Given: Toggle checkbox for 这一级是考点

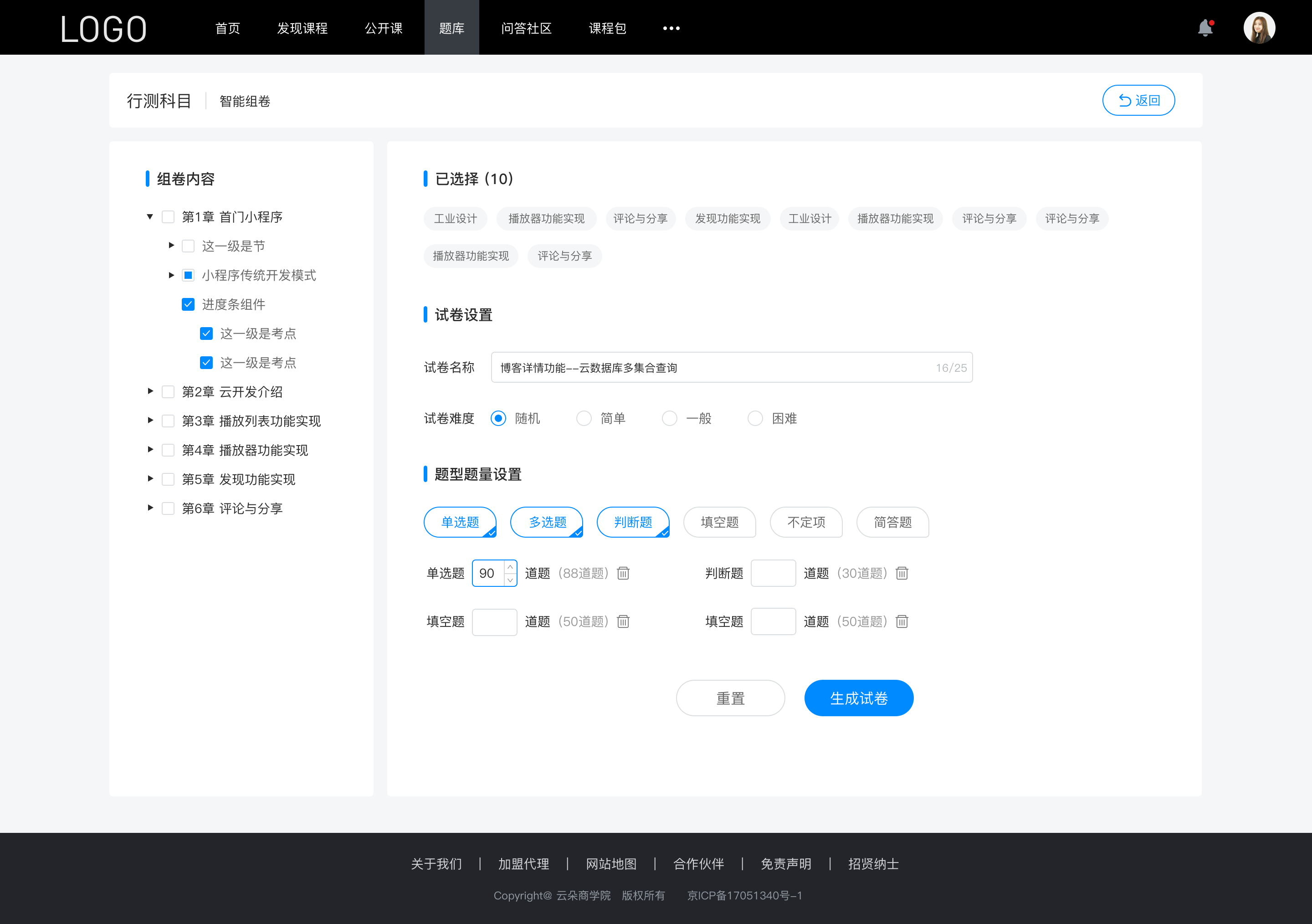Looking at the screenshot, I should (205, 334).
